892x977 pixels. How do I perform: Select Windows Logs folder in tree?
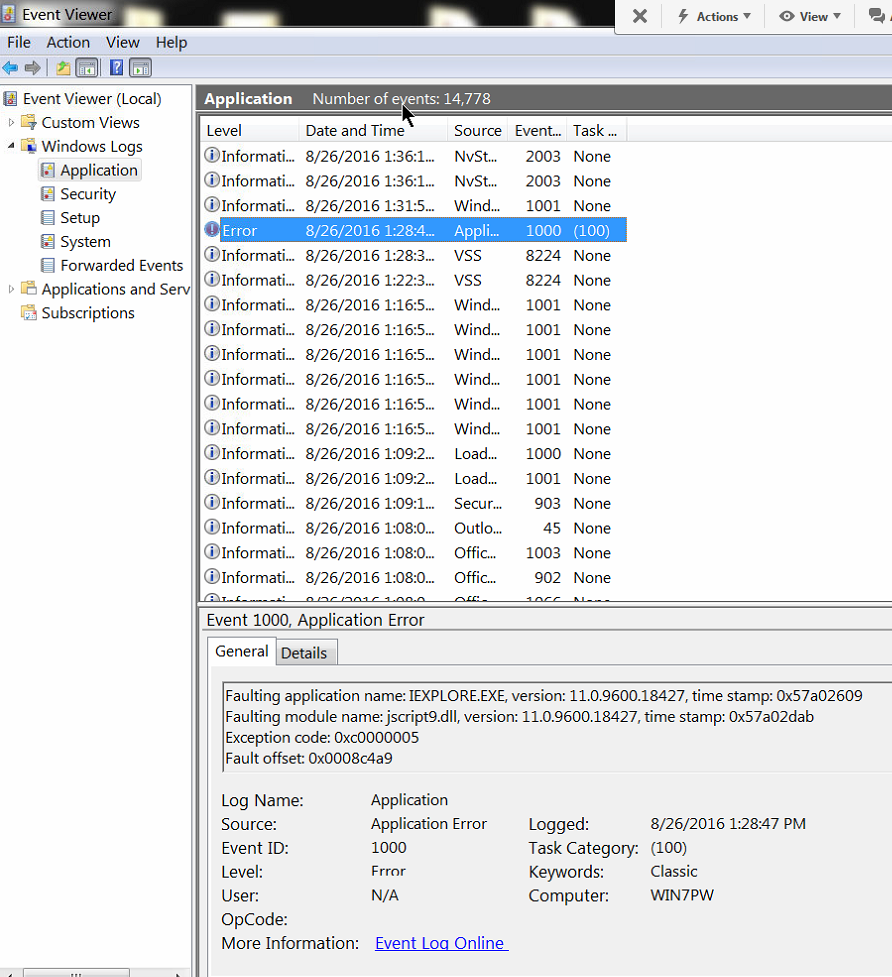(x=92, y=146)
